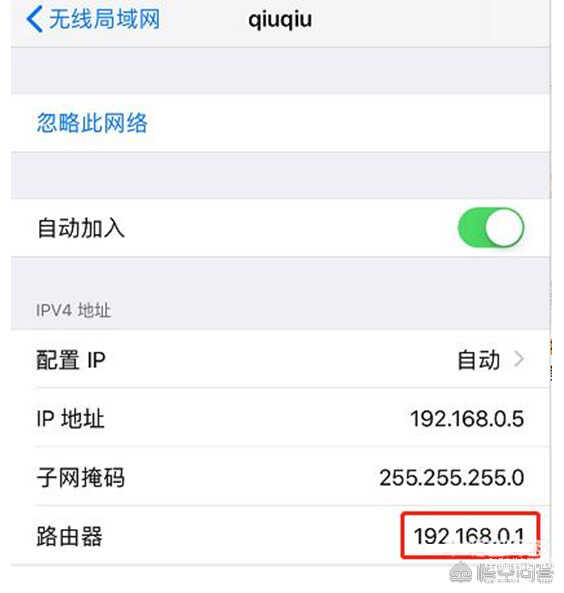Select the IP address 192.168.0.5
The width and height of the screenshot is (564, 593).
point(467,419)
